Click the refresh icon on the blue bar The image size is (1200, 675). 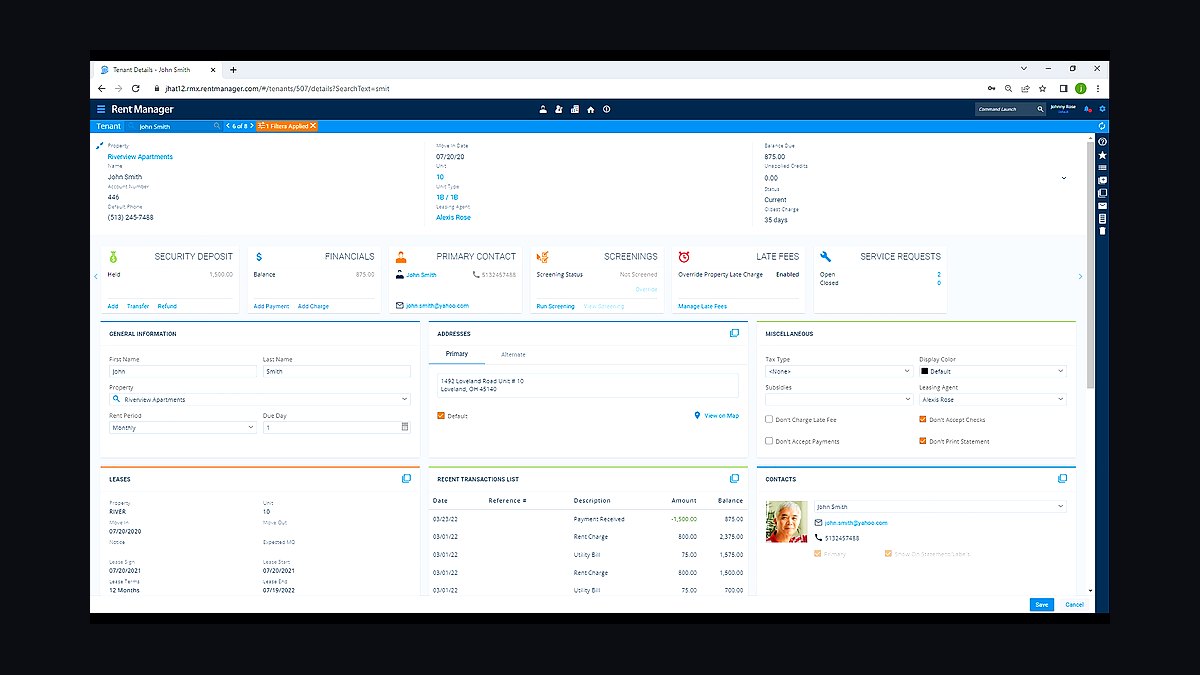pyautogui.click(x=1102, y=126)
